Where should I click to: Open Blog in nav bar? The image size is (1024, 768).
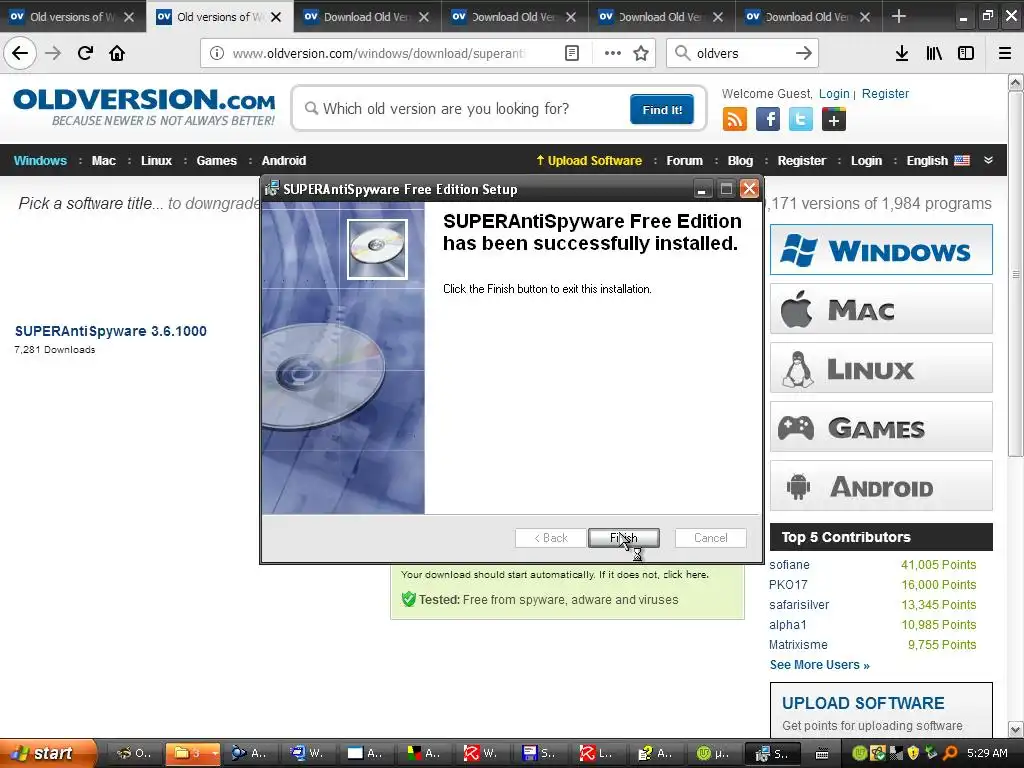(740, 161)
